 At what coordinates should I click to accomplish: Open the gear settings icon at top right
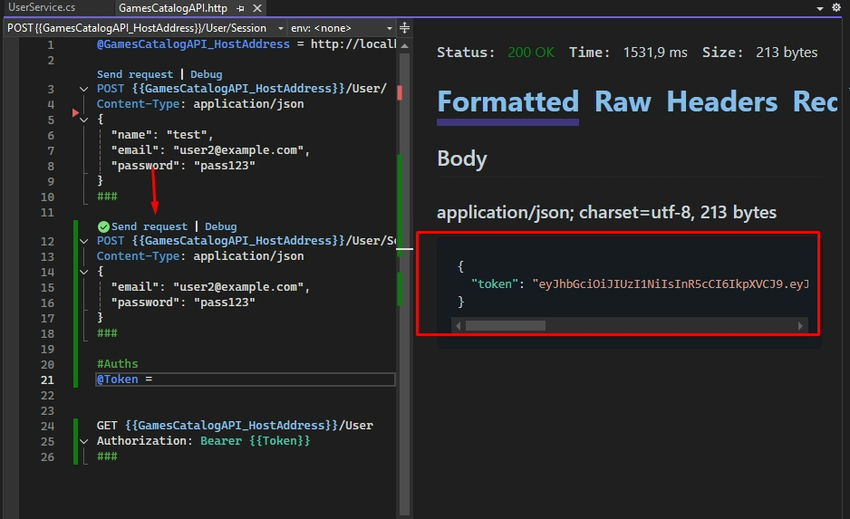(x=836, y=8)
